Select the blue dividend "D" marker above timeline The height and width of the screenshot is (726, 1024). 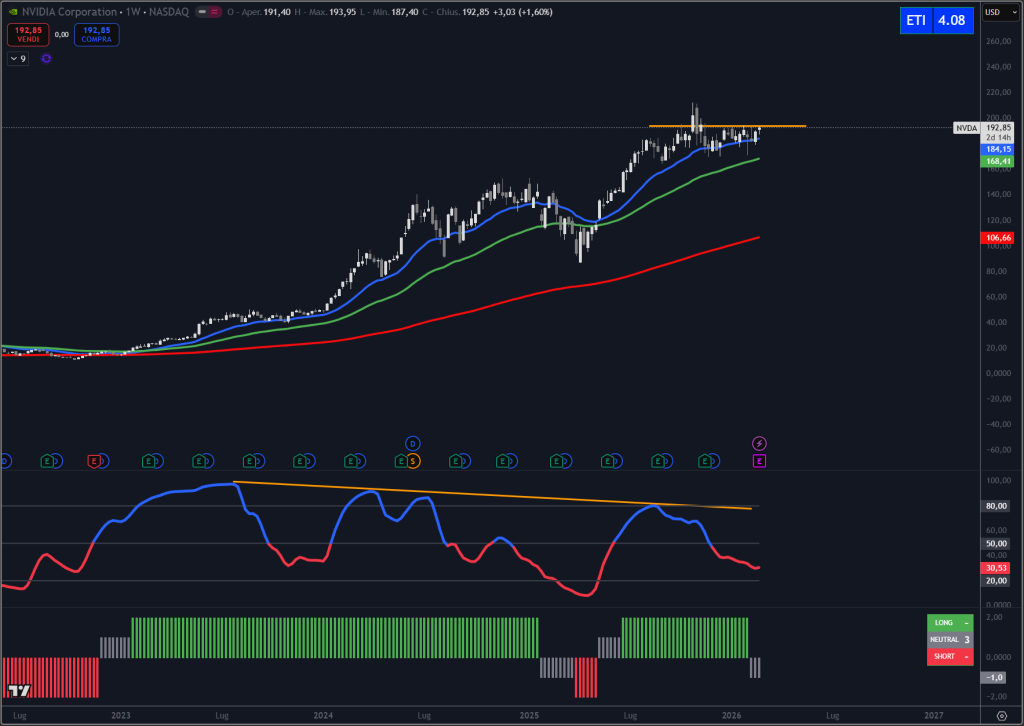[x=412, y=443]
